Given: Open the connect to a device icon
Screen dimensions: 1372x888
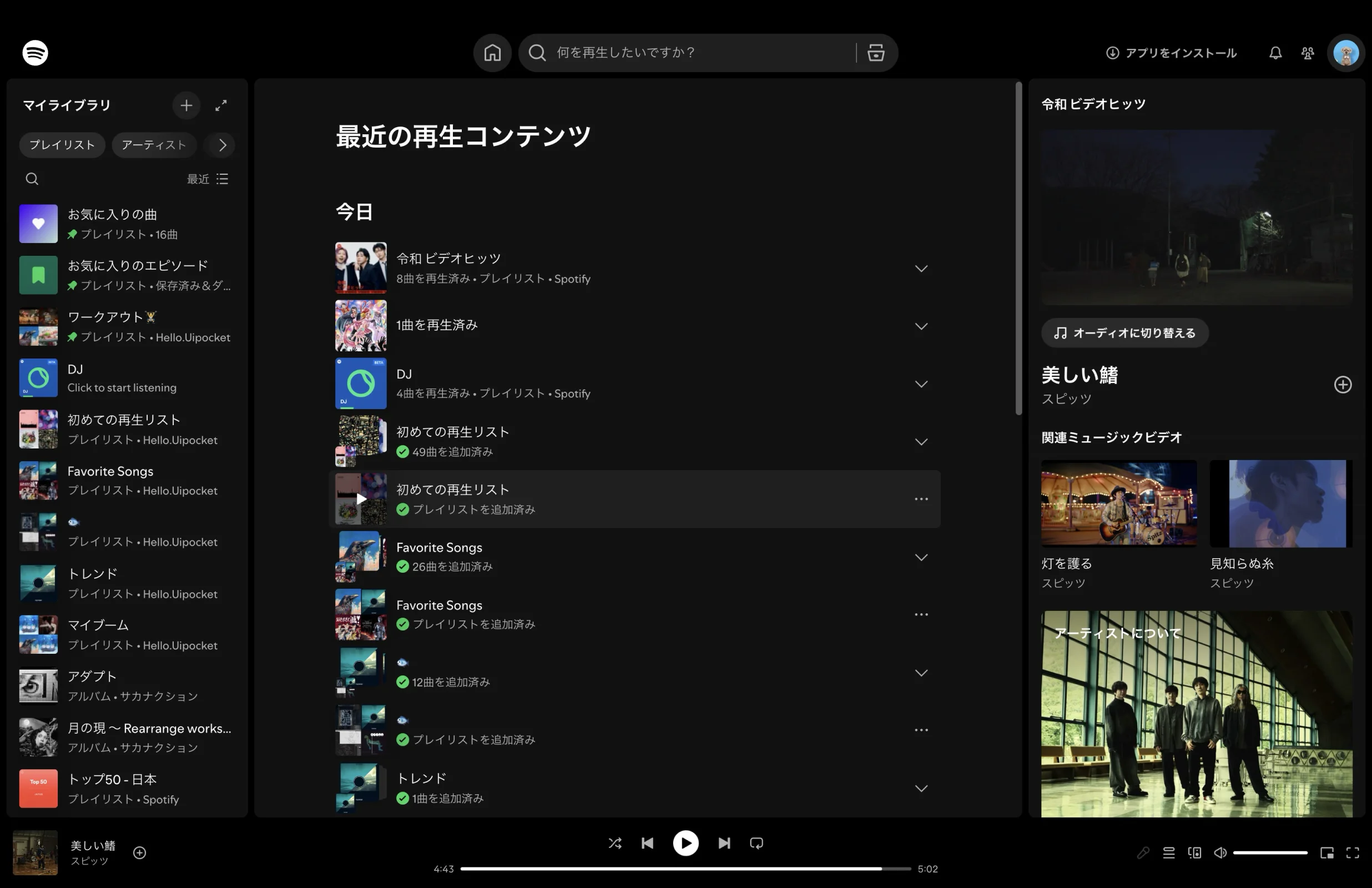Looking at the screenshot, I should [x=1194, y=853].
